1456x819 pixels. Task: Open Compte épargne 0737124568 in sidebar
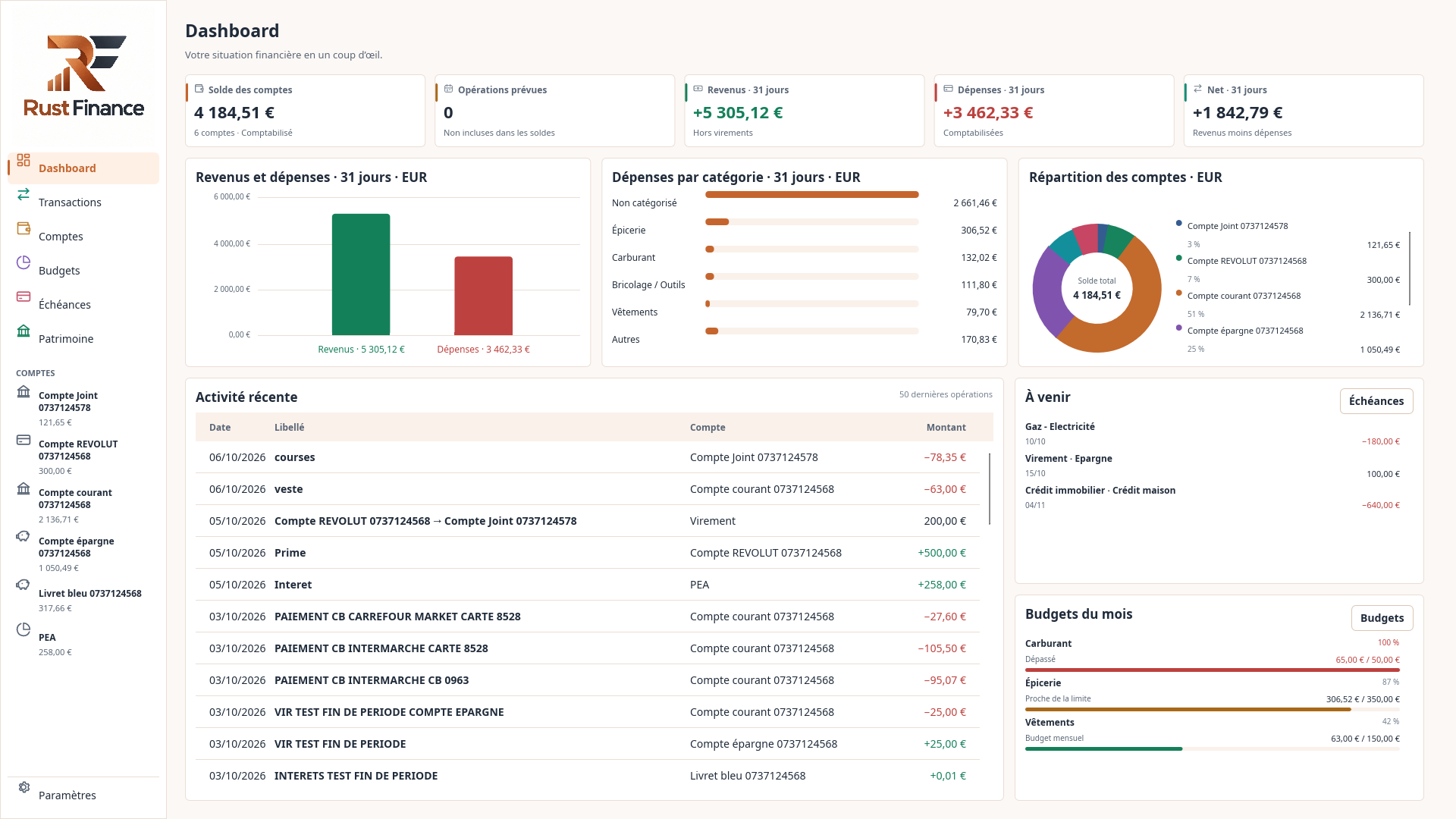[83, 554]
